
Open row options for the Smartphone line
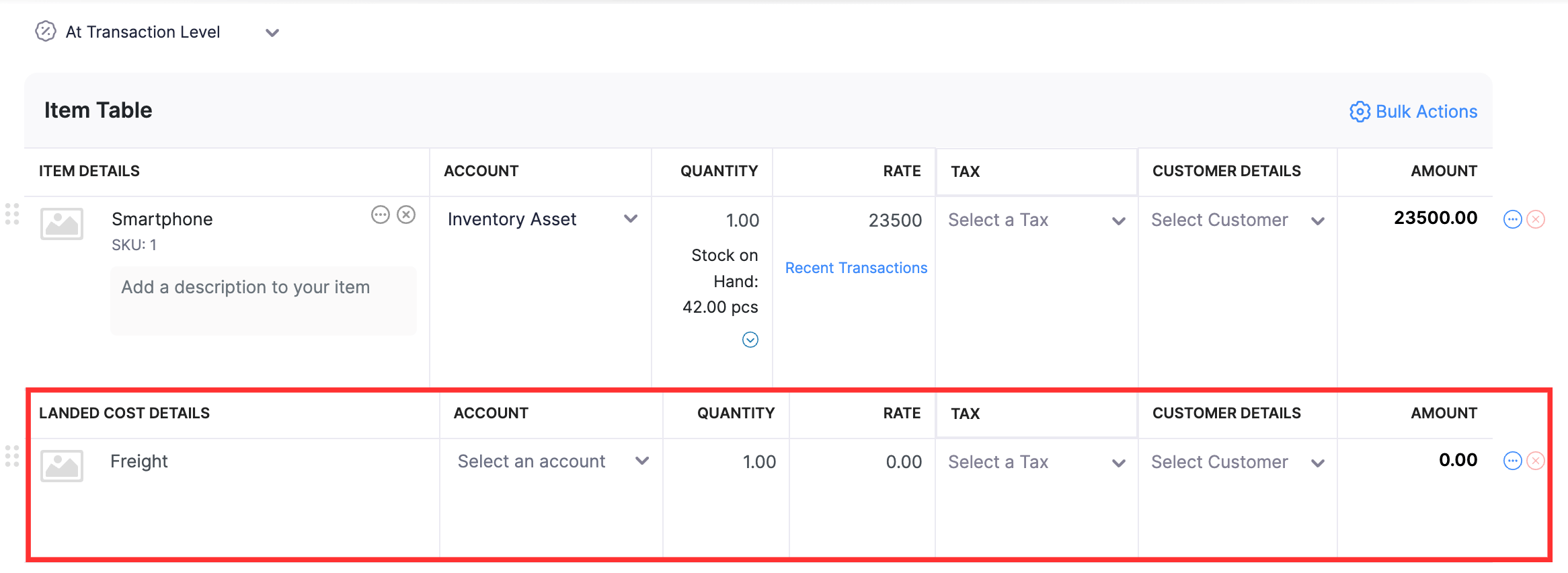[x=1512, y=219]
